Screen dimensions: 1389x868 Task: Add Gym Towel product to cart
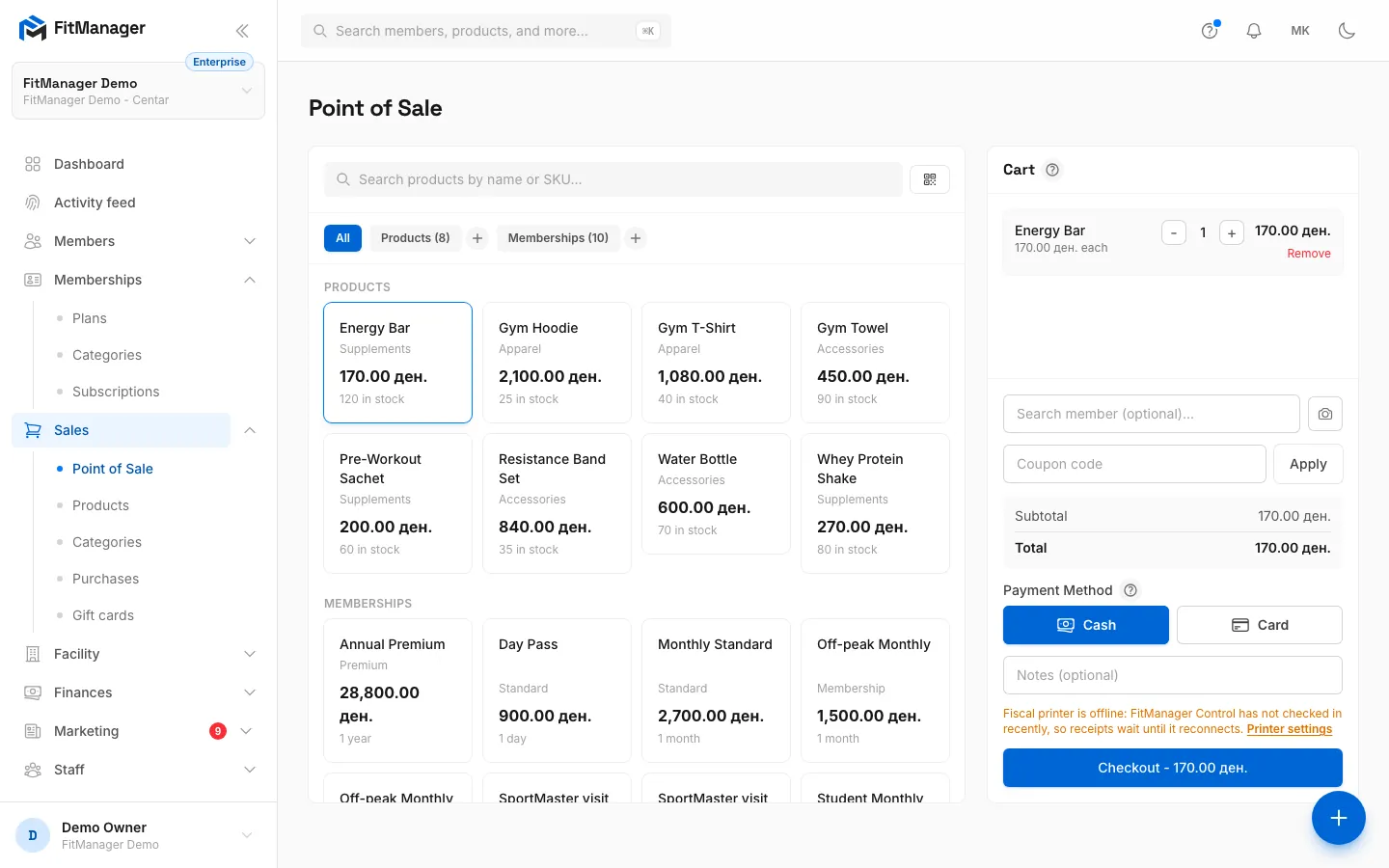pos(875,363)
